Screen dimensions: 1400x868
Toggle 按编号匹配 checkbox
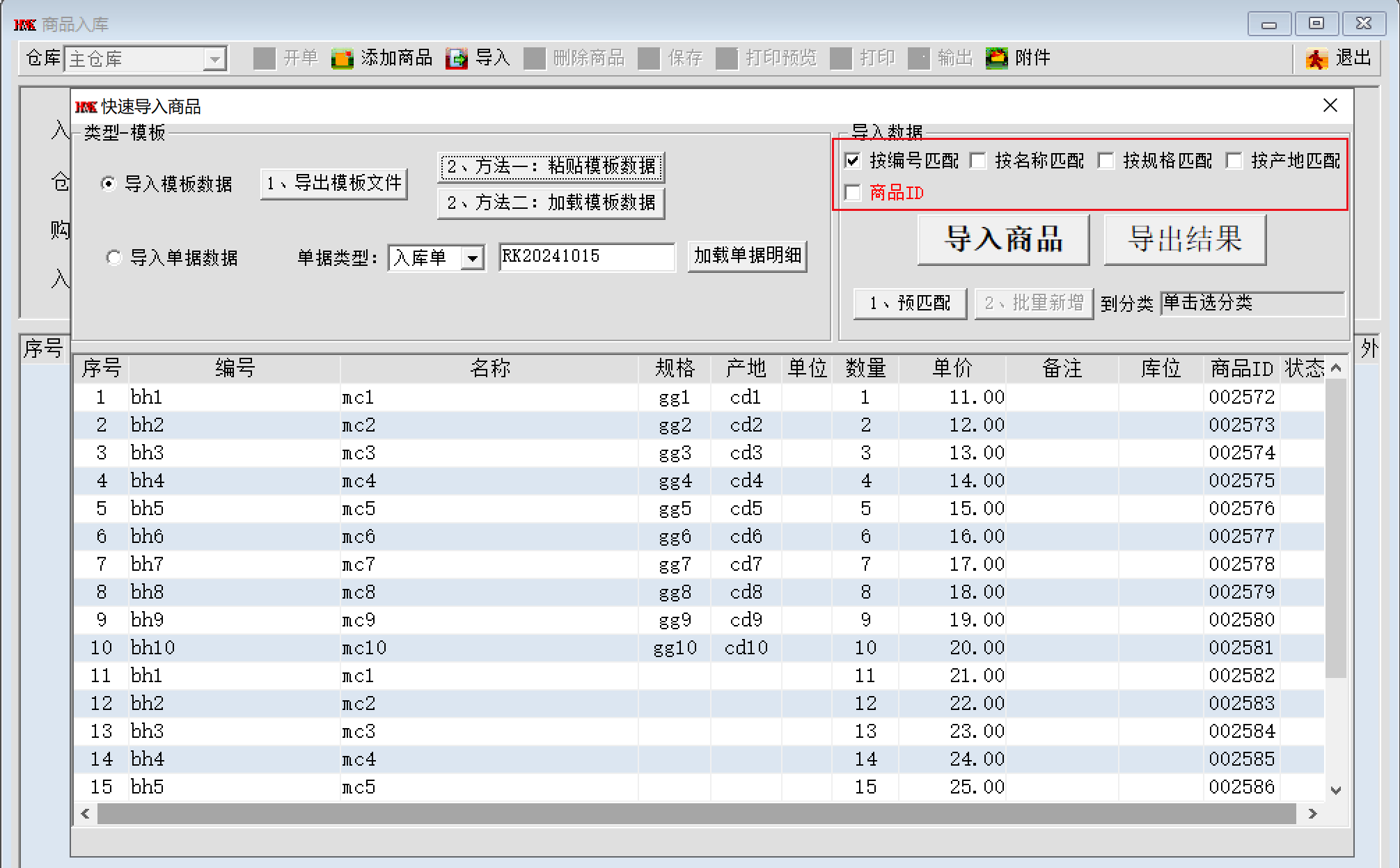(x=853, y=161)
